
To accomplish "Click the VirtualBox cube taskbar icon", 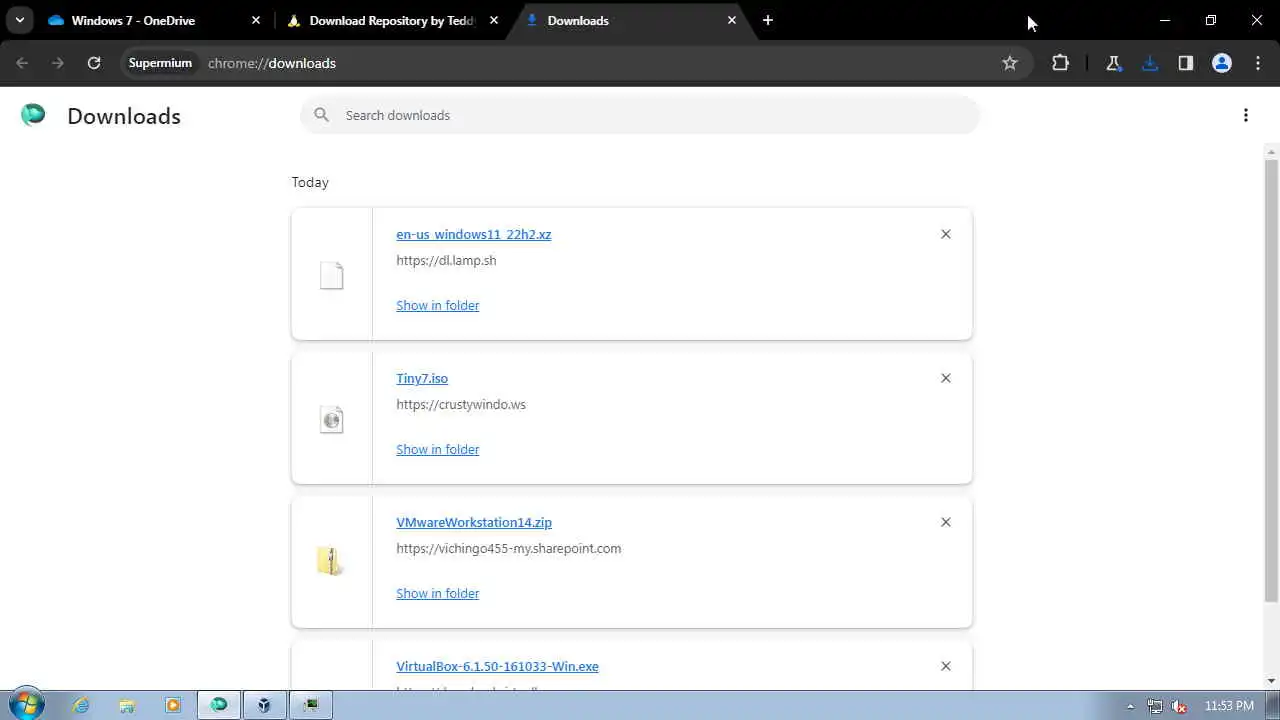I will 264,705.
